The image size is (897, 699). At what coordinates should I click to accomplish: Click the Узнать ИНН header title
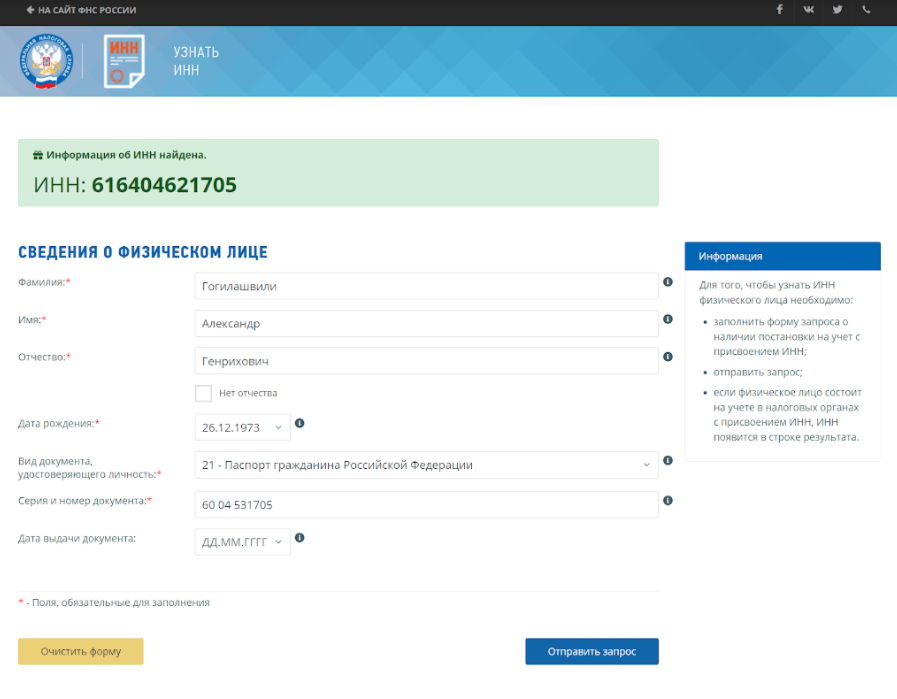tap(195, 61)
